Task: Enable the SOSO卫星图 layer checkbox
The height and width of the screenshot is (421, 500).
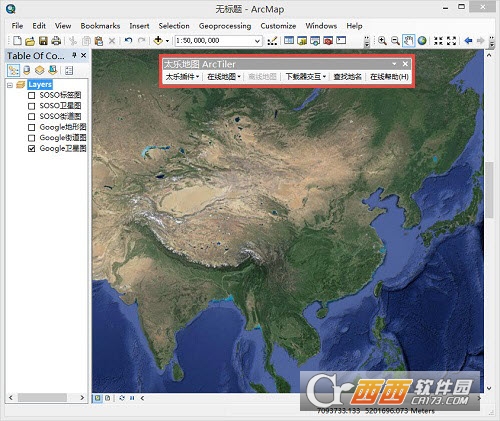Action: tap(32, 106)
